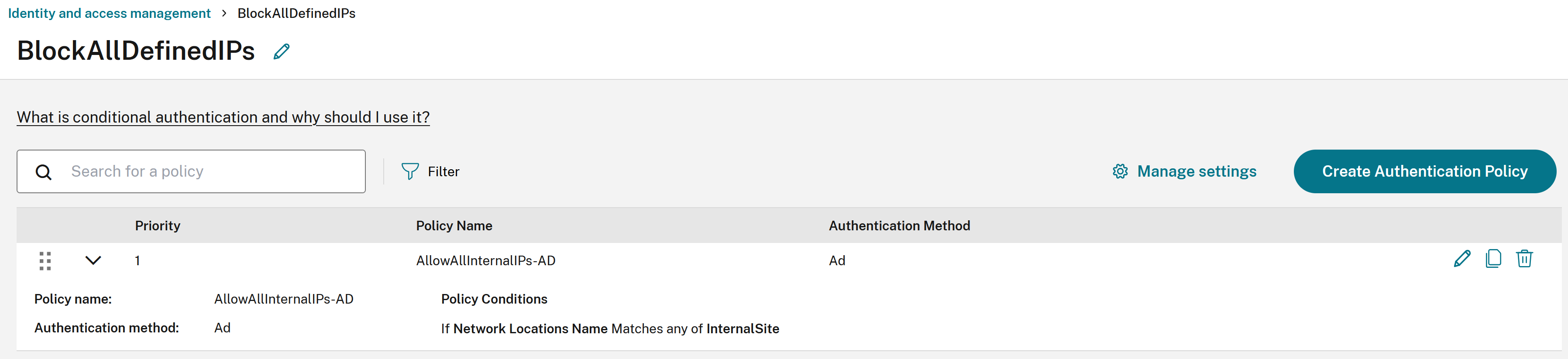Duplicate the AllowAllInternalIPs-AD policy with copy icon
Image resolution: width=1568 pixels, height=359 pixels.
point(1493,259)
